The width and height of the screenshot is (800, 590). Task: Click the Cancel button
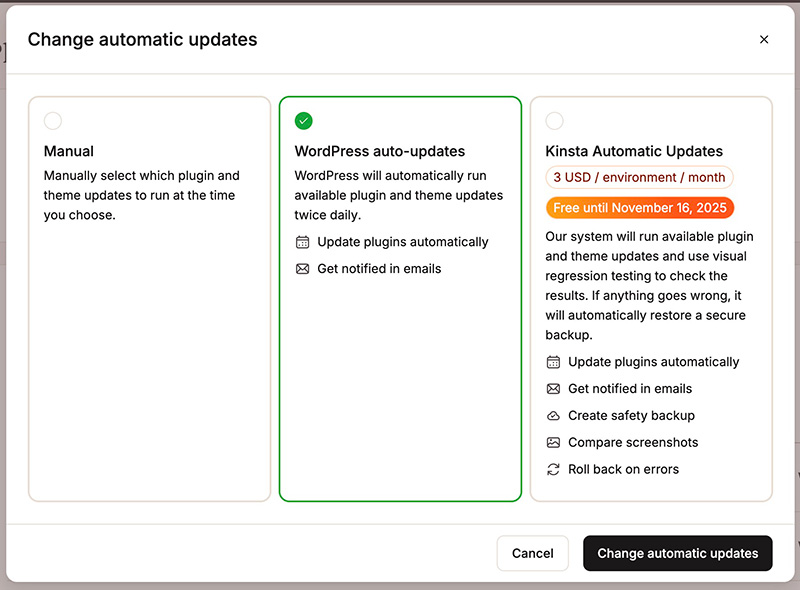[x=533, y=553]
